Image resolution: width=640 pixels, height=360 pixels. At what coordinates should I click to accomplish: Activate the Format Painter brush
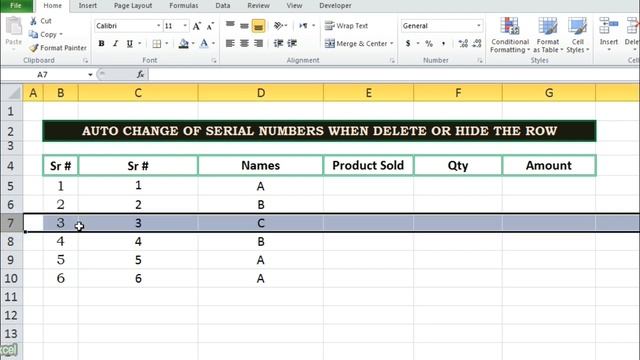pyautogui.click(x=33, y=48)
